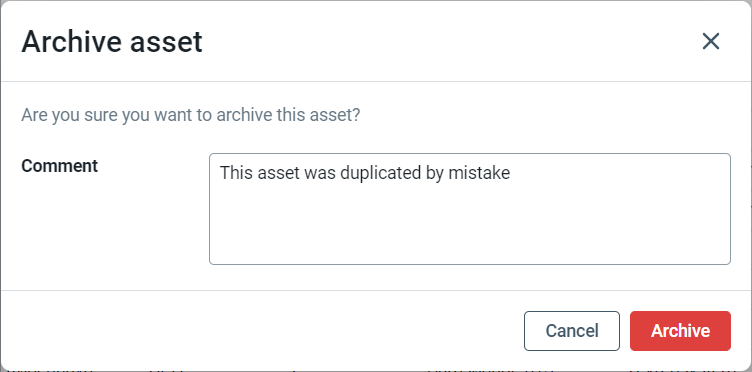Focus the Comment text area

coord(470,209)
